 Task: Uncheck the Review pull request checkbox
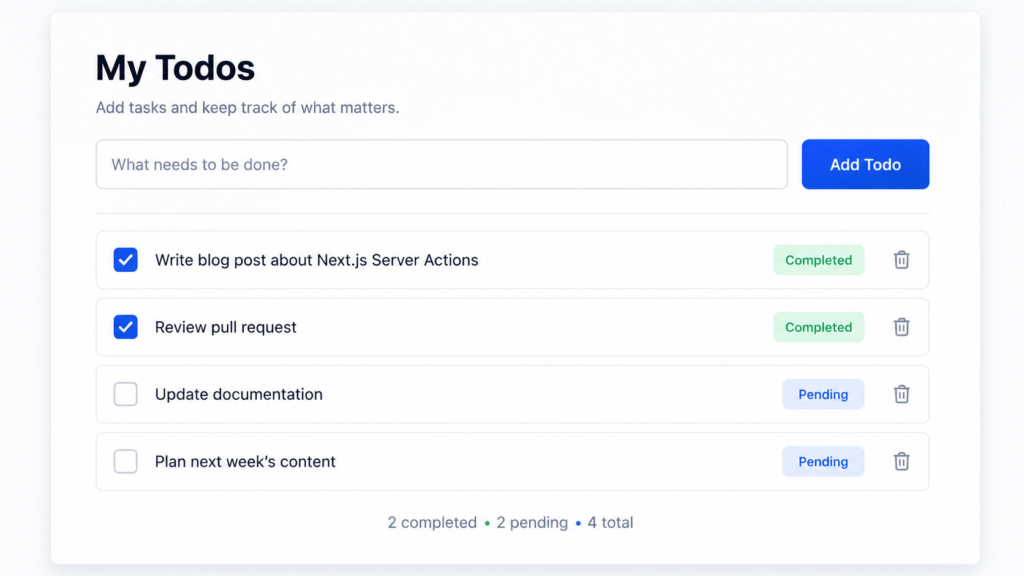pyautogui.click(x=125, y=327)
